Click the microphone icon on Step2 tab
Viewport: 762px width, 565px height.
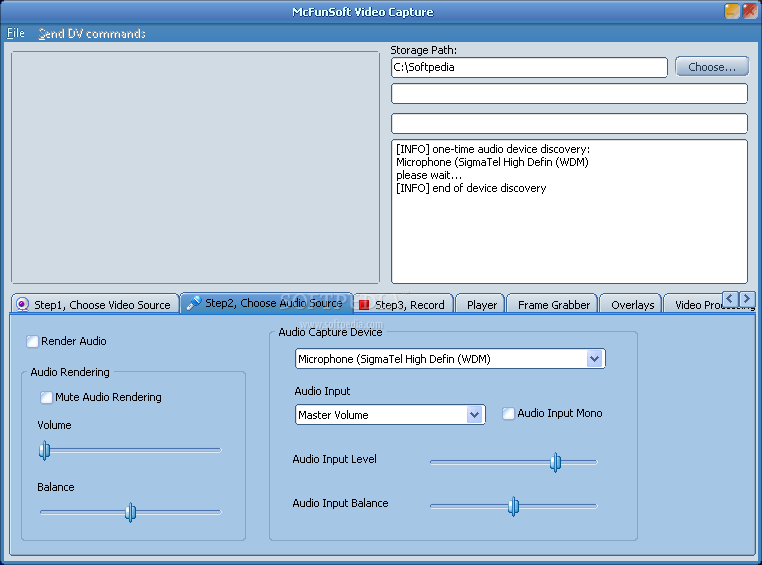click(193, 303)
